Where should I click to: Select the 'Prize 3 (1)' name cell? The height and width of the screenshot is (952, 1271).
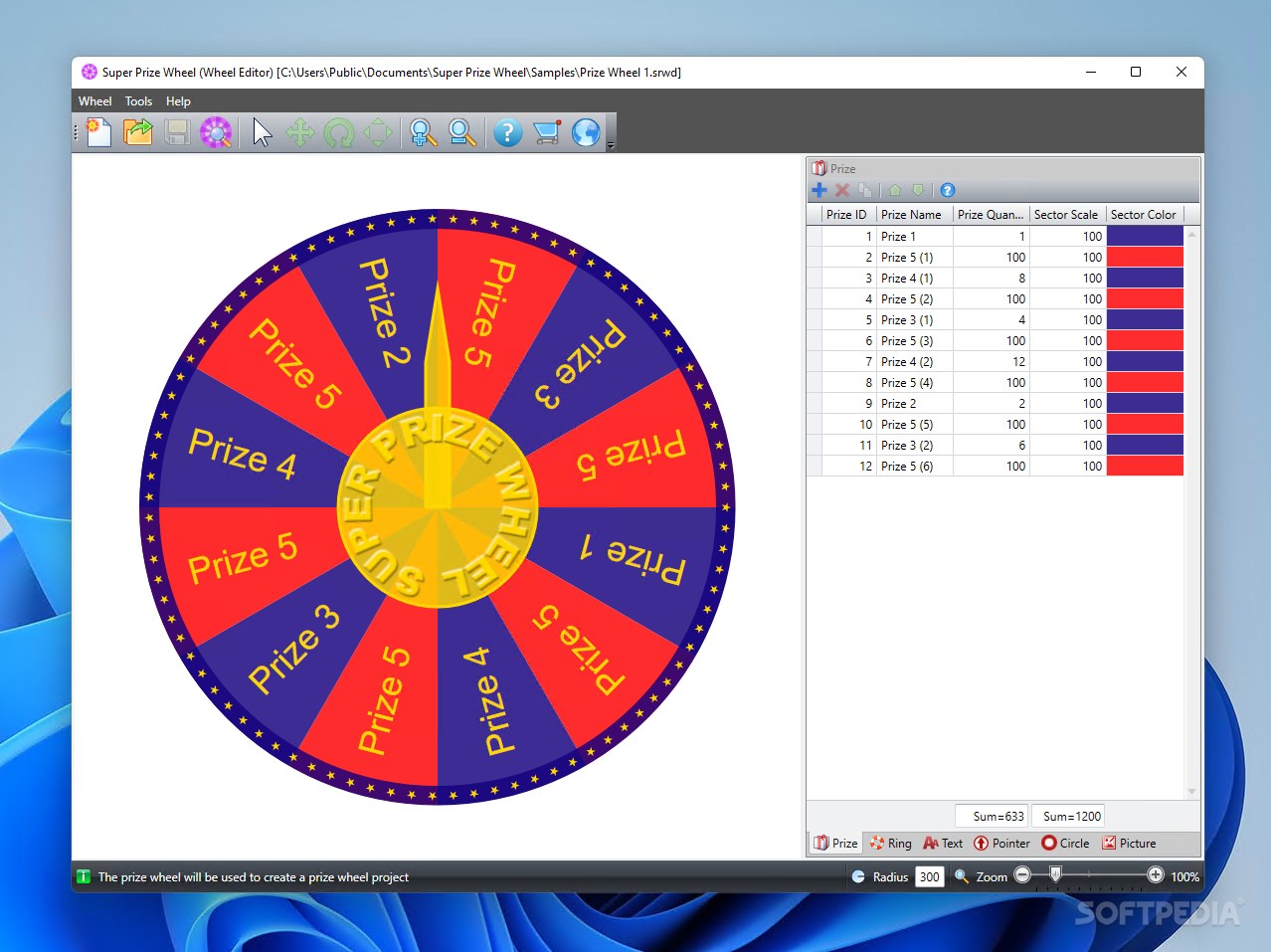915,320
